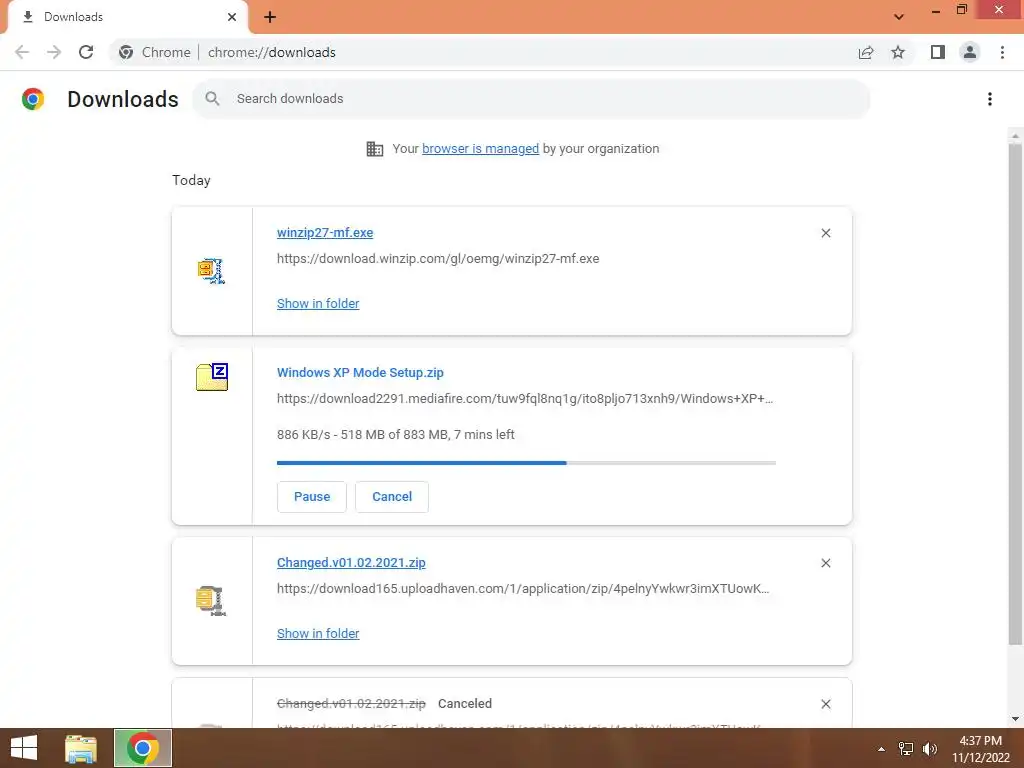Open the taskbar clock and date
The width and height of the screenshot is (1024, 768).
[x=980, y=749]
